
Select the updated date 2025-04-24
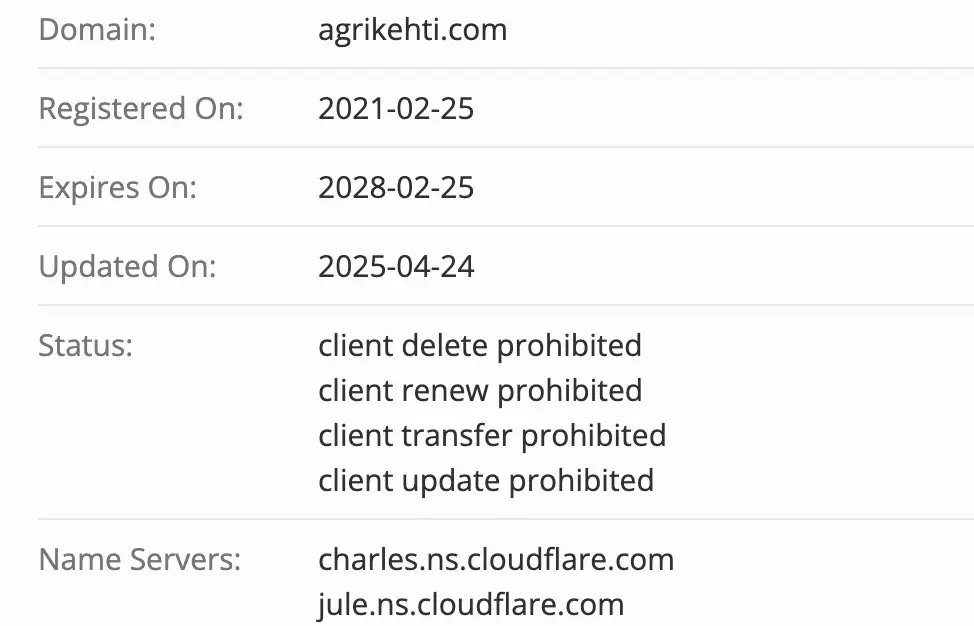(396, 266)
